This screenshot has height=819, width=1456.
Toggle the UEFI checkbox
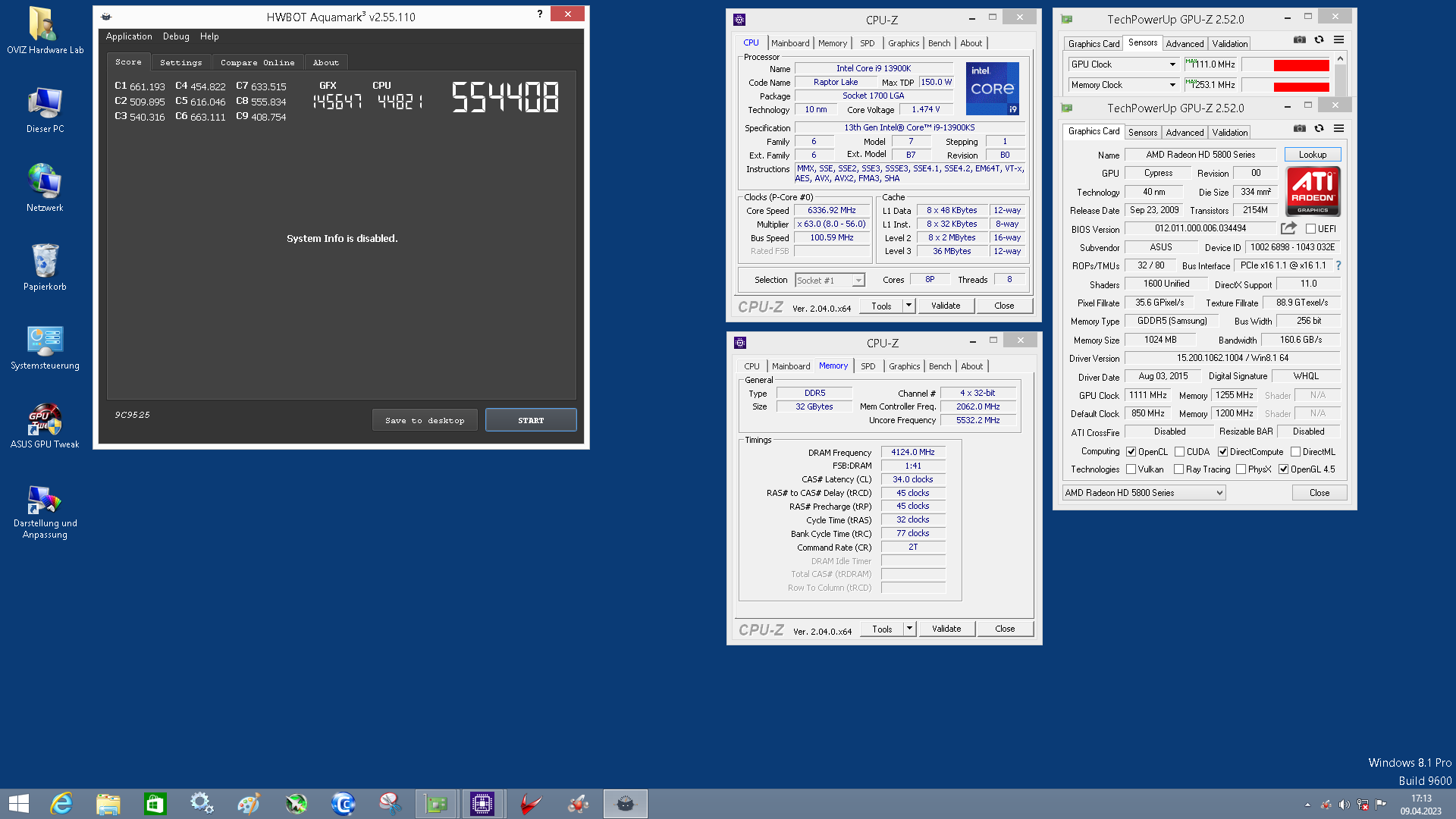click(1310, 228)
